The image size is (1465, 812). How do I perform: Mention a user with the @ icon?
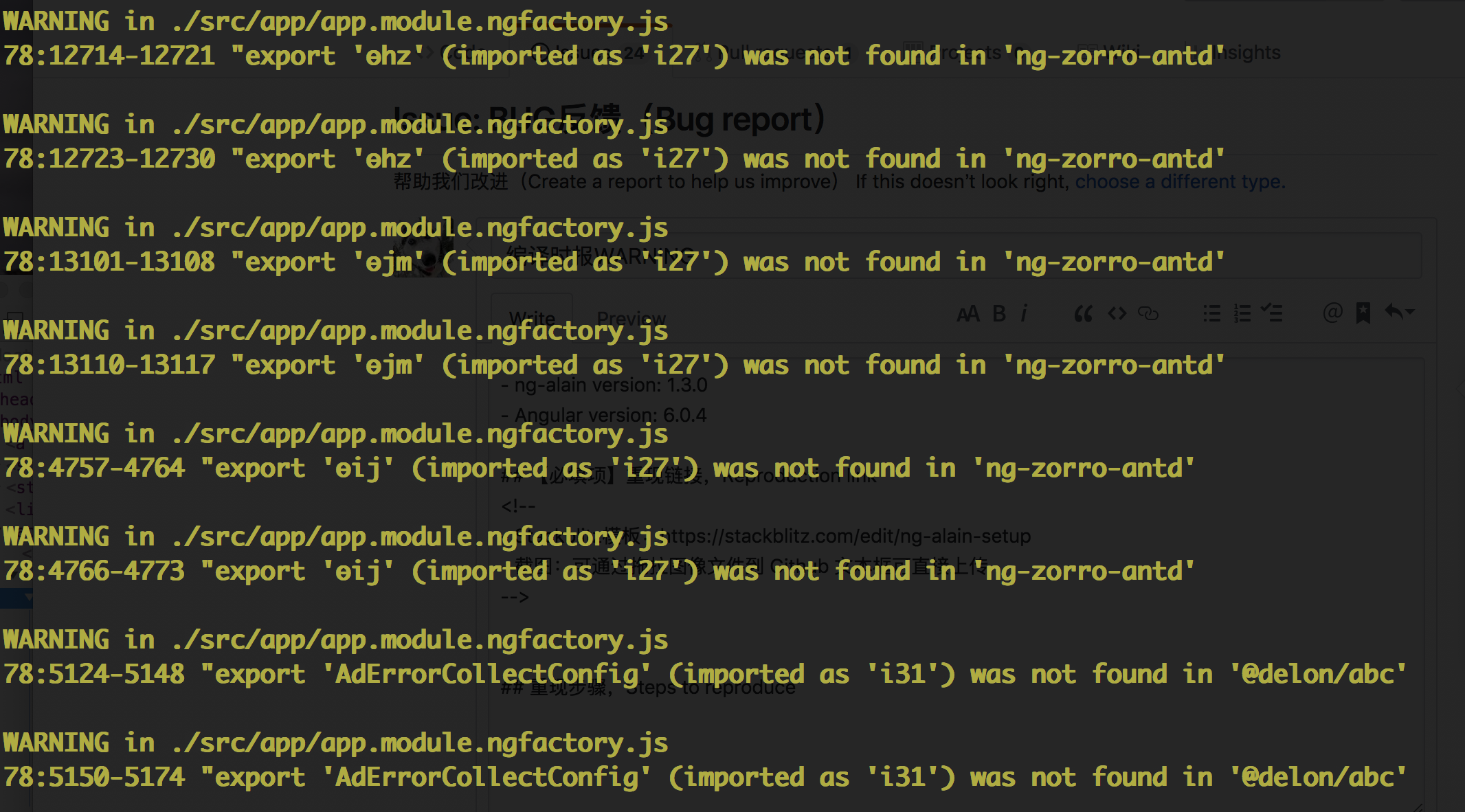(x=1332, y=314)
